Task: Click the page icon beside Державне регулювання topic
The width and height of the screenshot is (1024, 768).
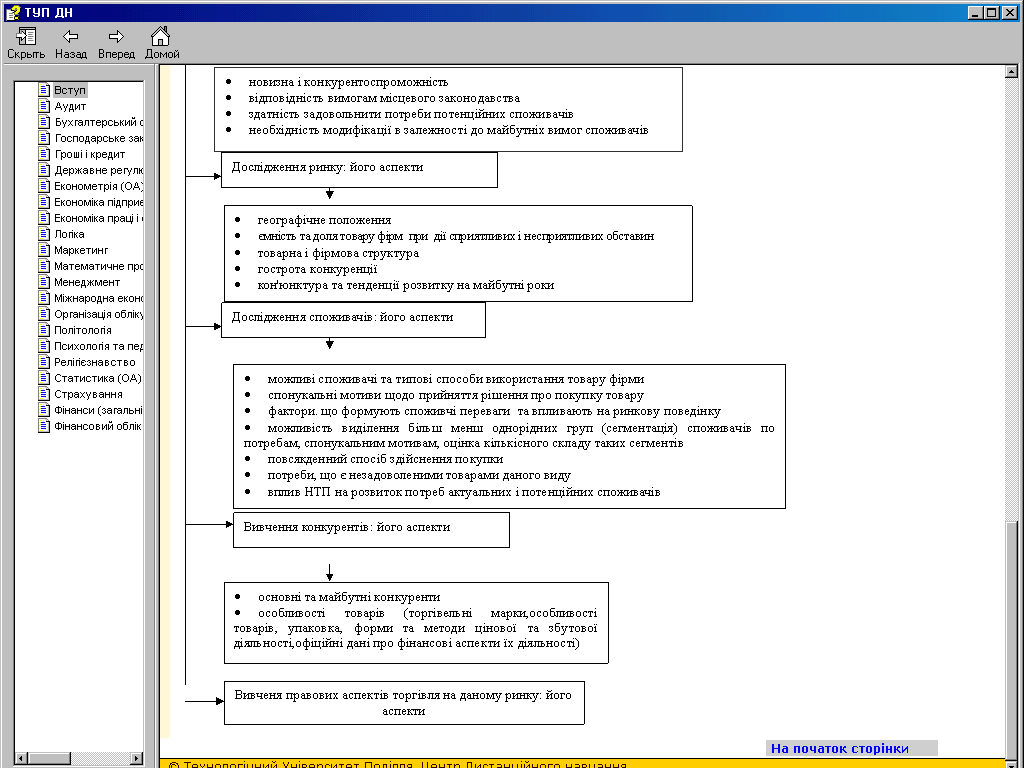Action: (x=44, y=170)
